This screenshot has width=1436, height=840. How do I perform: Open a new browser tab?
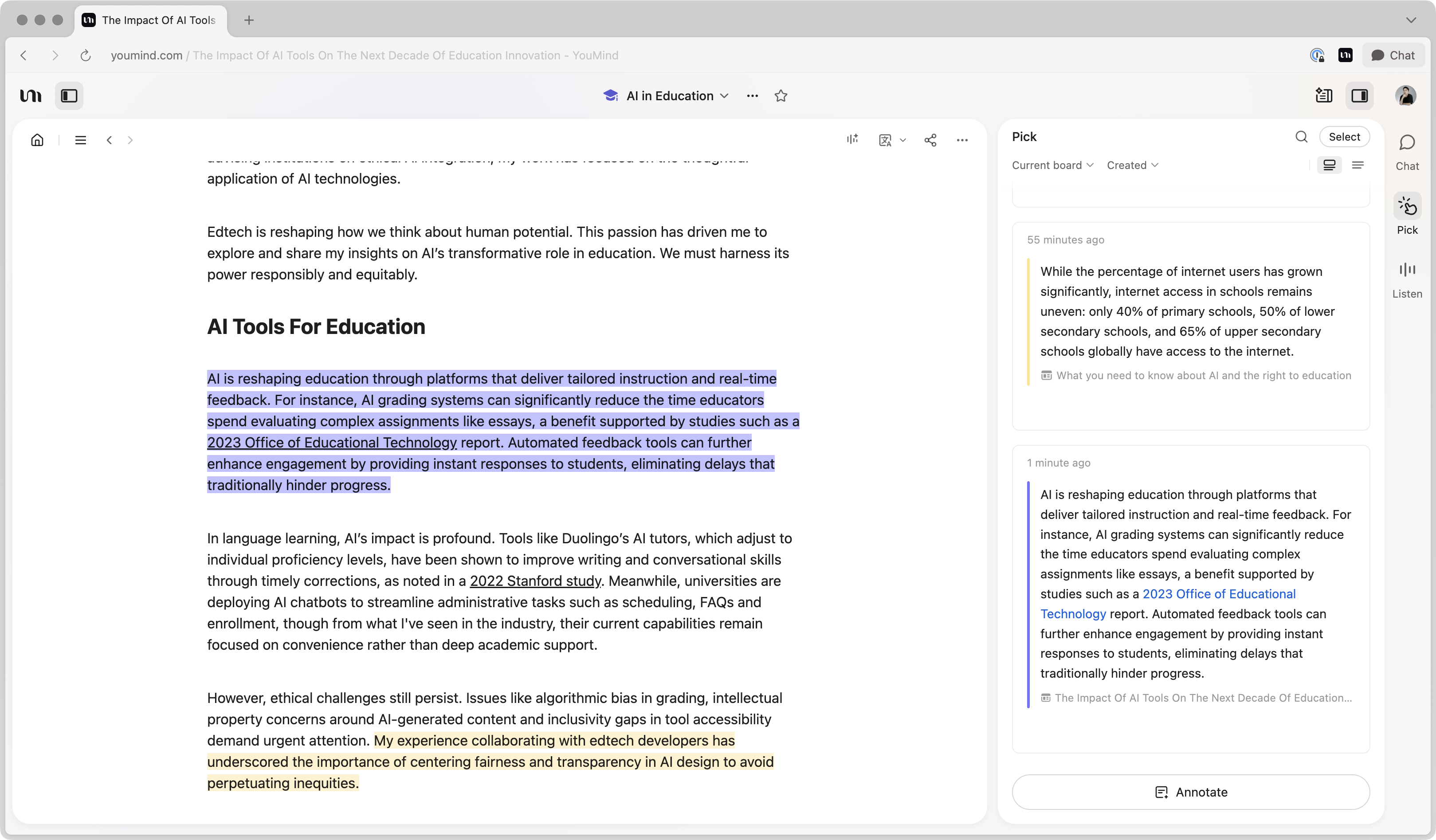pyautogui.click(x=249, y=20)
